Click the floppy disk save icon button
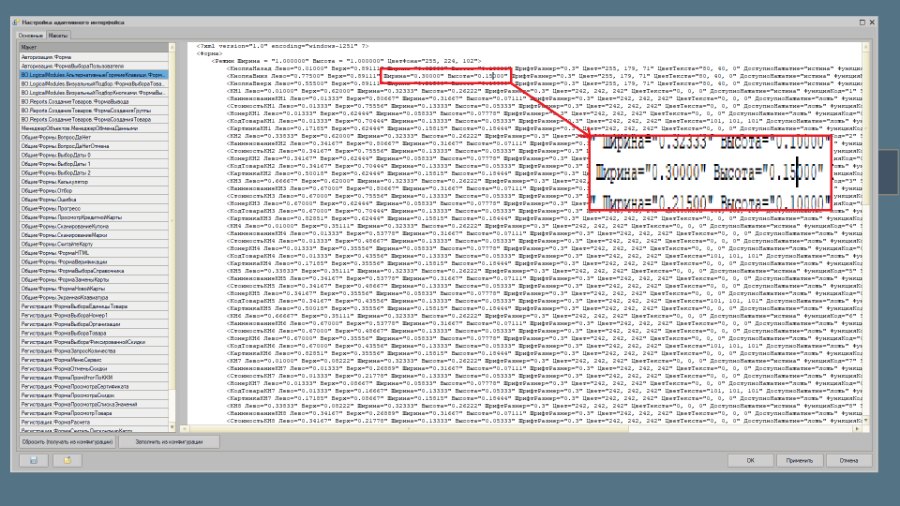This screenshot has height=506, width=900. [33, 460]
